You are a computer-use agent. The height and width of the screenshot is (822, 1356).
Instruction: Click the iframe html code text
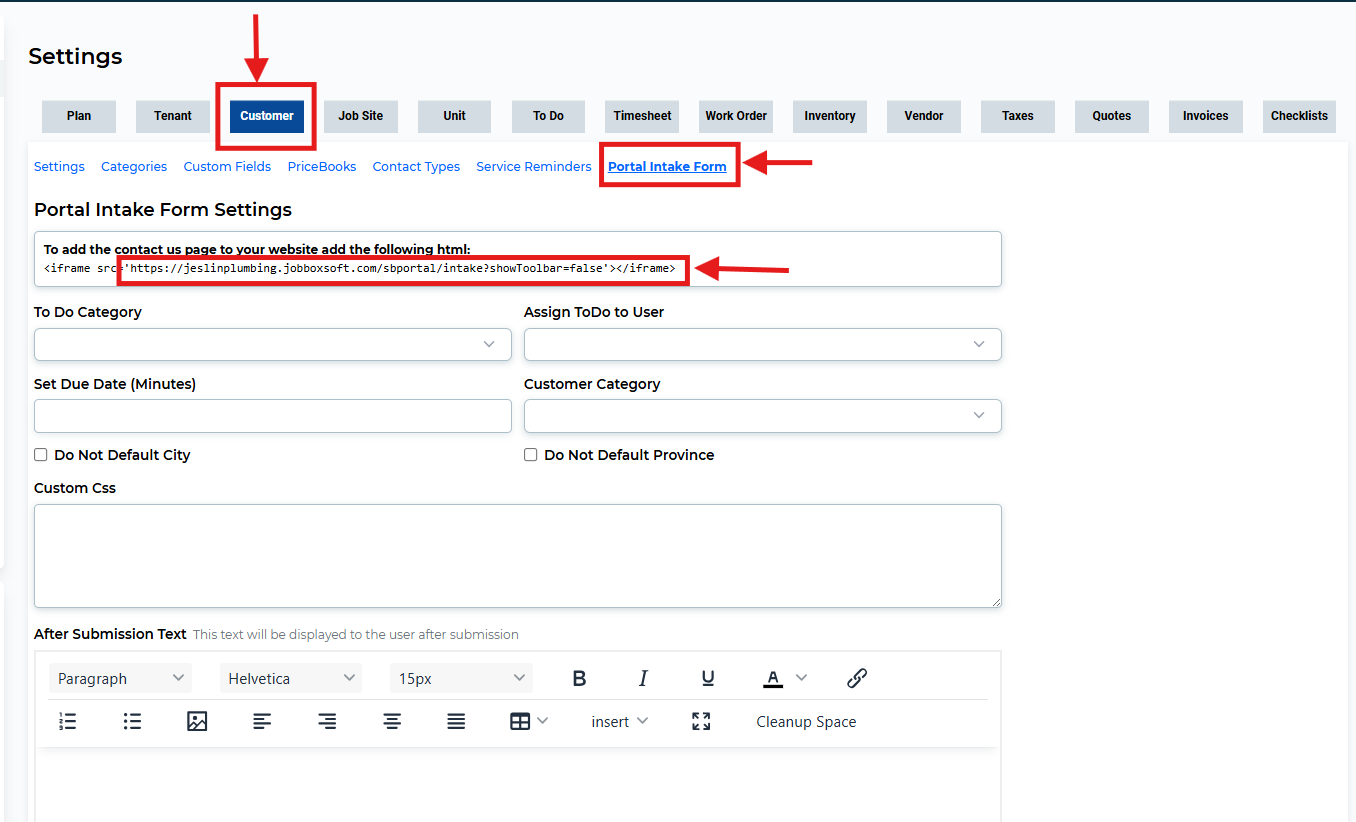coord(359,269)
